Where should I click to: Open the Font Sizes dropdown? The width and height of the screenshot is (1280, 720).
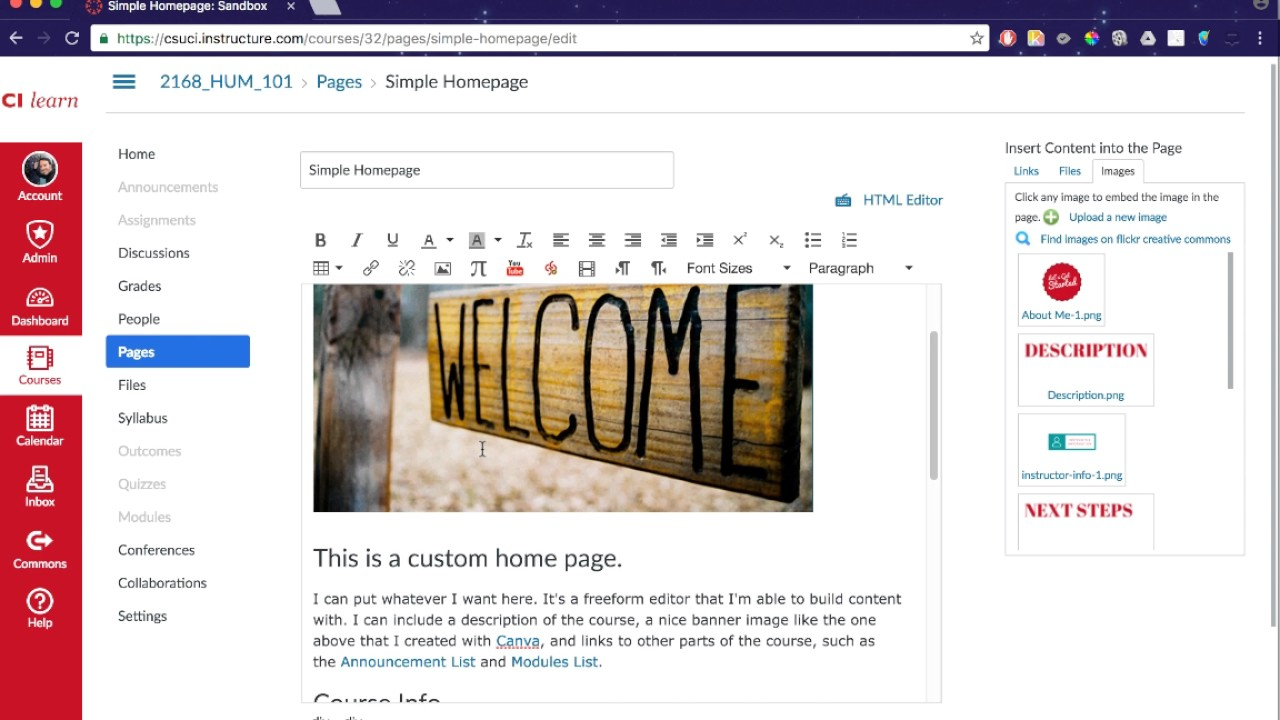pos(738,268)
